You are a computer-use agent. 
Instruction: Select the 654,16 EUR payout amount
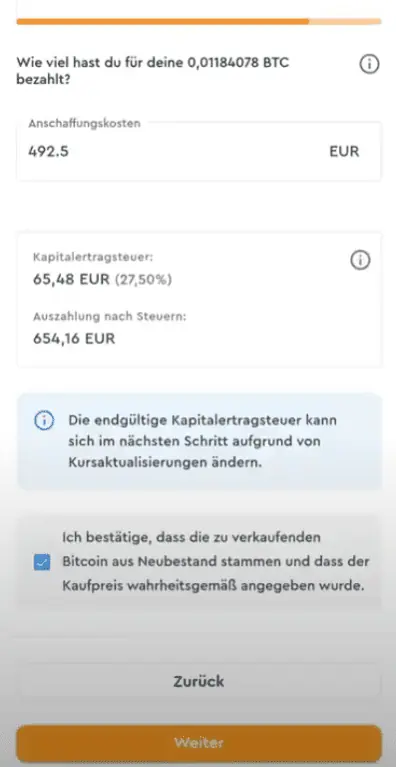pos(74,338)
